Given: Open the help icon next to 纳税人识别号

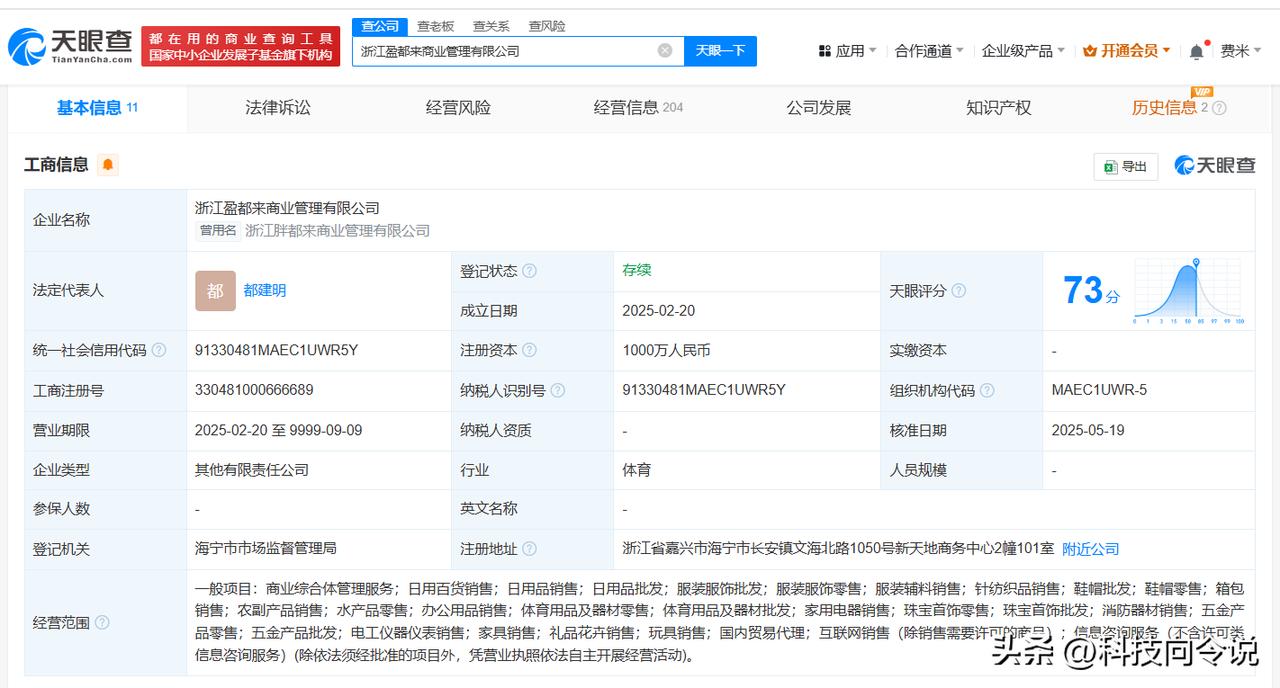Looking at the screenshot, I should [558, 391].
